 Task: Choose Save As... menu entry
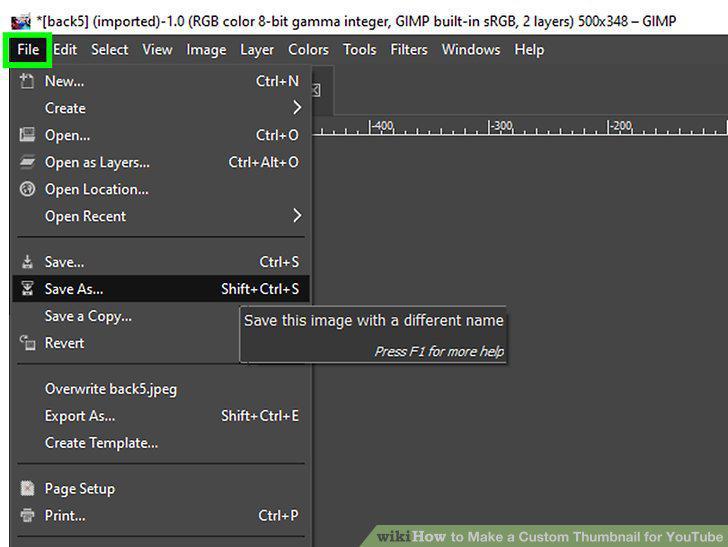(x=161, y=289)
